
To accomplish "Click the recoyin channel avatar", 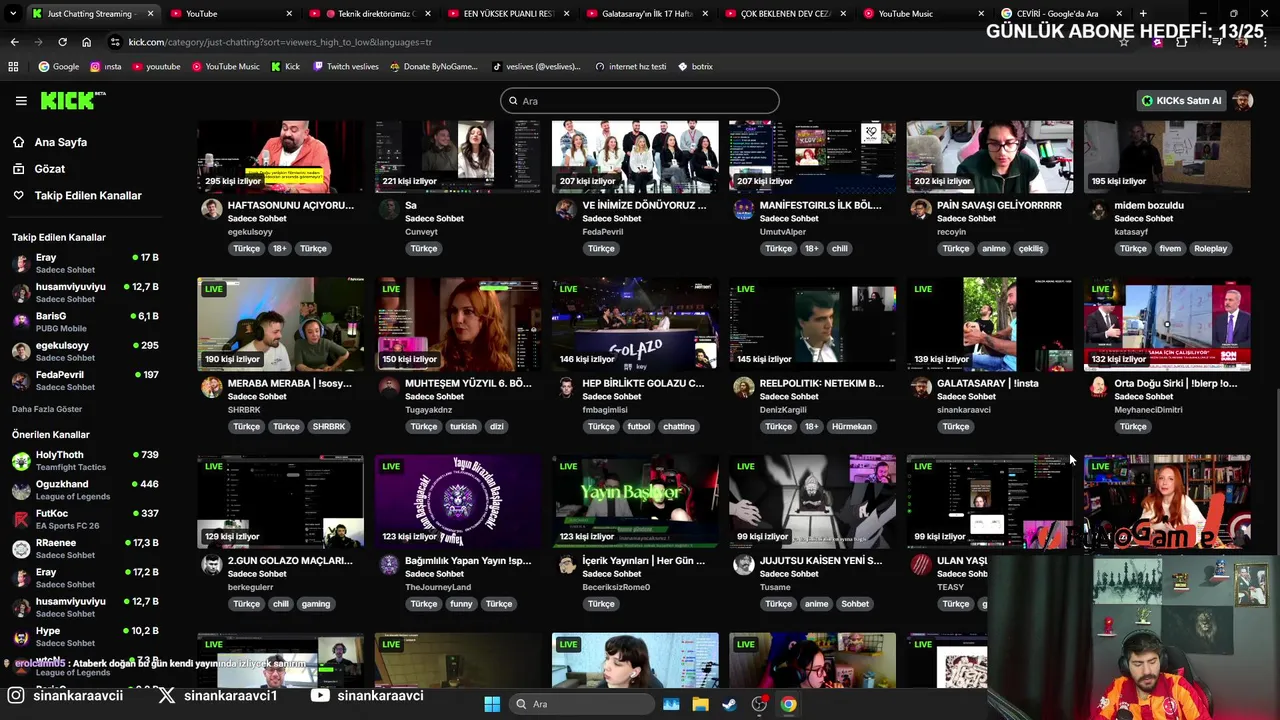I will (921, 210).
